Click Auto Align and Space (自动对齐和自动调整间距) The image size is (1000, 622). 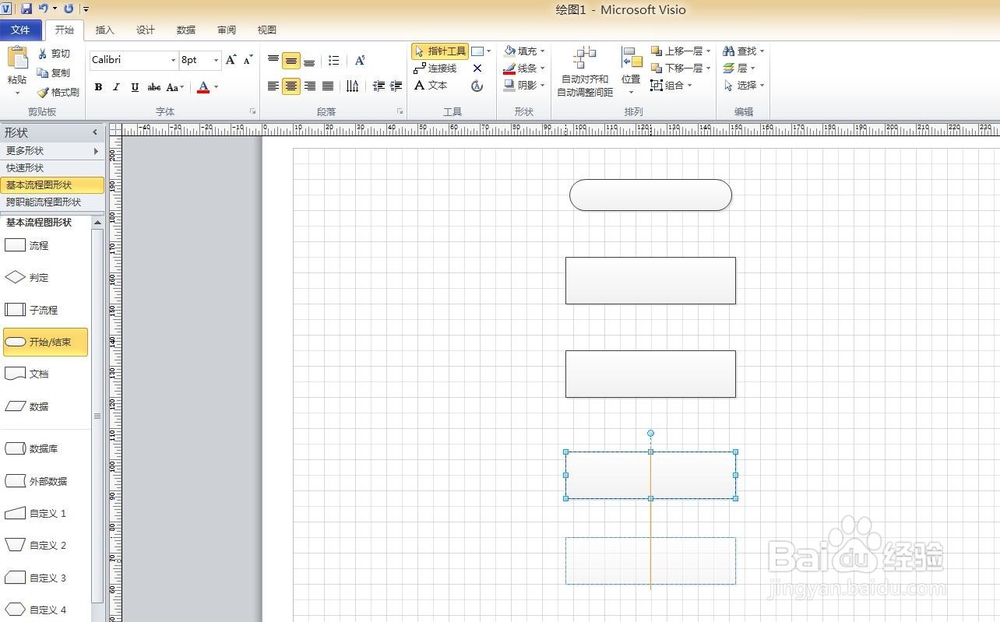[585, 71]
